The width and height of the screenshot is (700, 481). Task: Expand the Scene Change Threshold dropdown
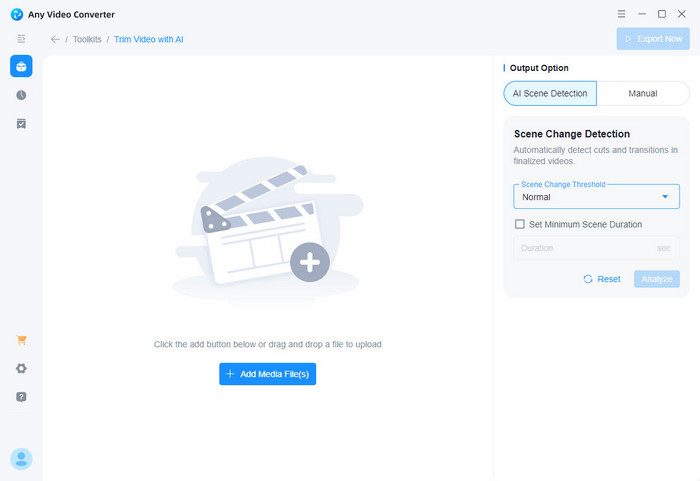596,197
